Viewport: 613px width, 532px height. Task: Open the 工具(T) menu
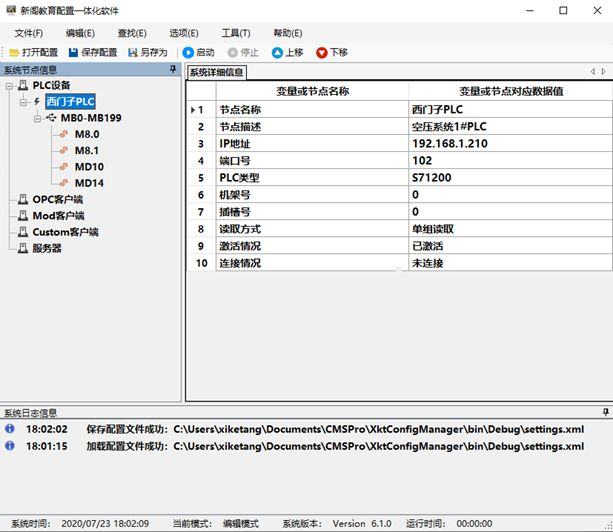236,33
